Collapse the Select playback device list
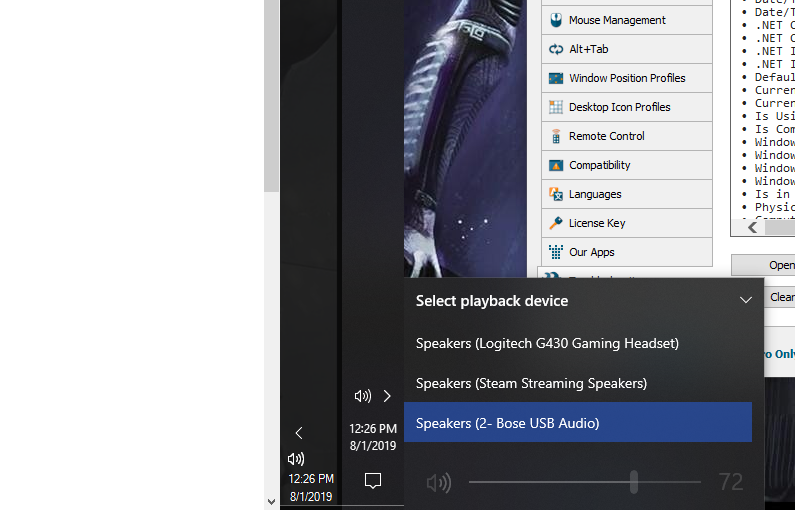Image resolution: width=795 pixels, height=514 pixels. point(745,300)
